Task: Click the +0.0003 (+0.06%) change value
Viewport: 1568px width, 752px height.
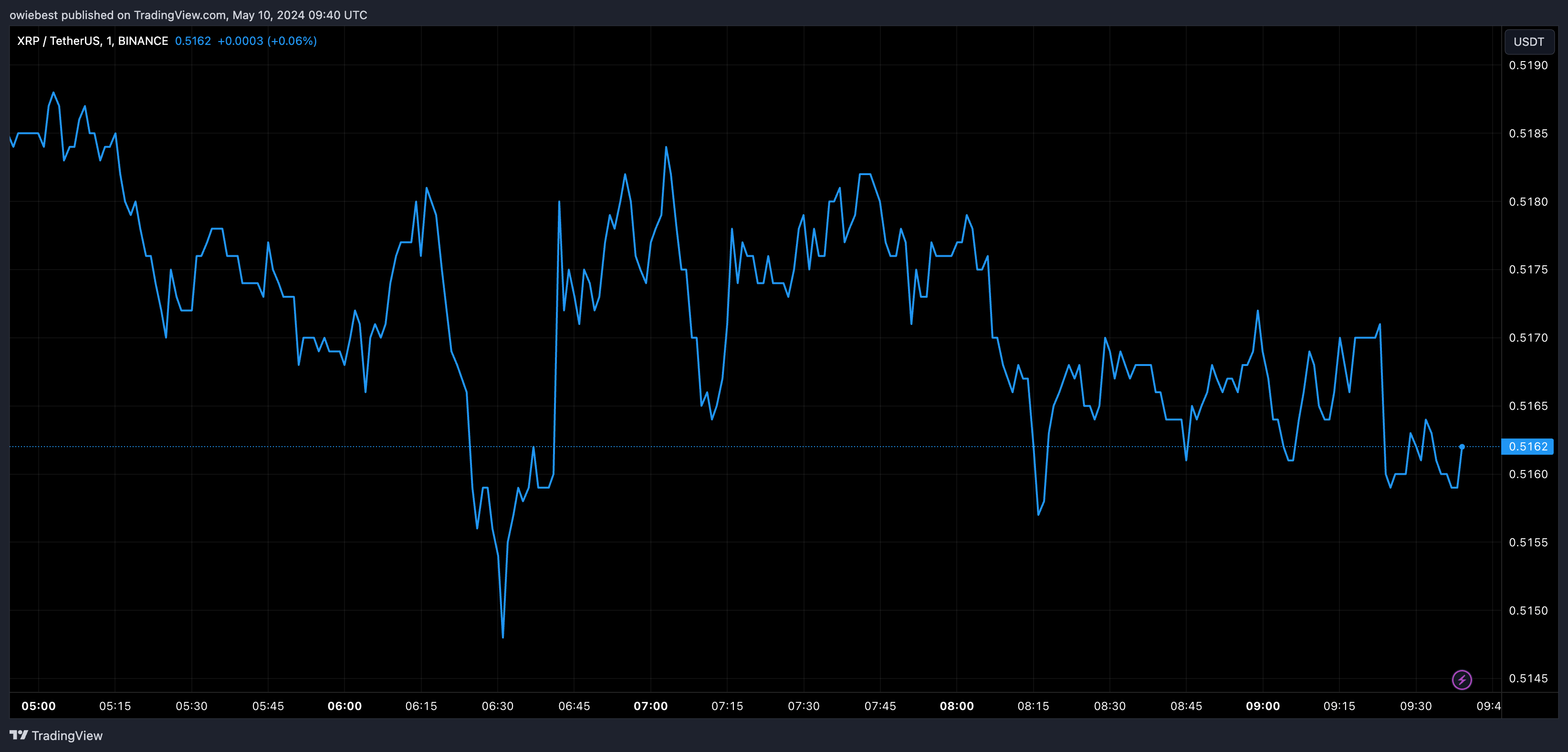Action: [x=267, y=41]
